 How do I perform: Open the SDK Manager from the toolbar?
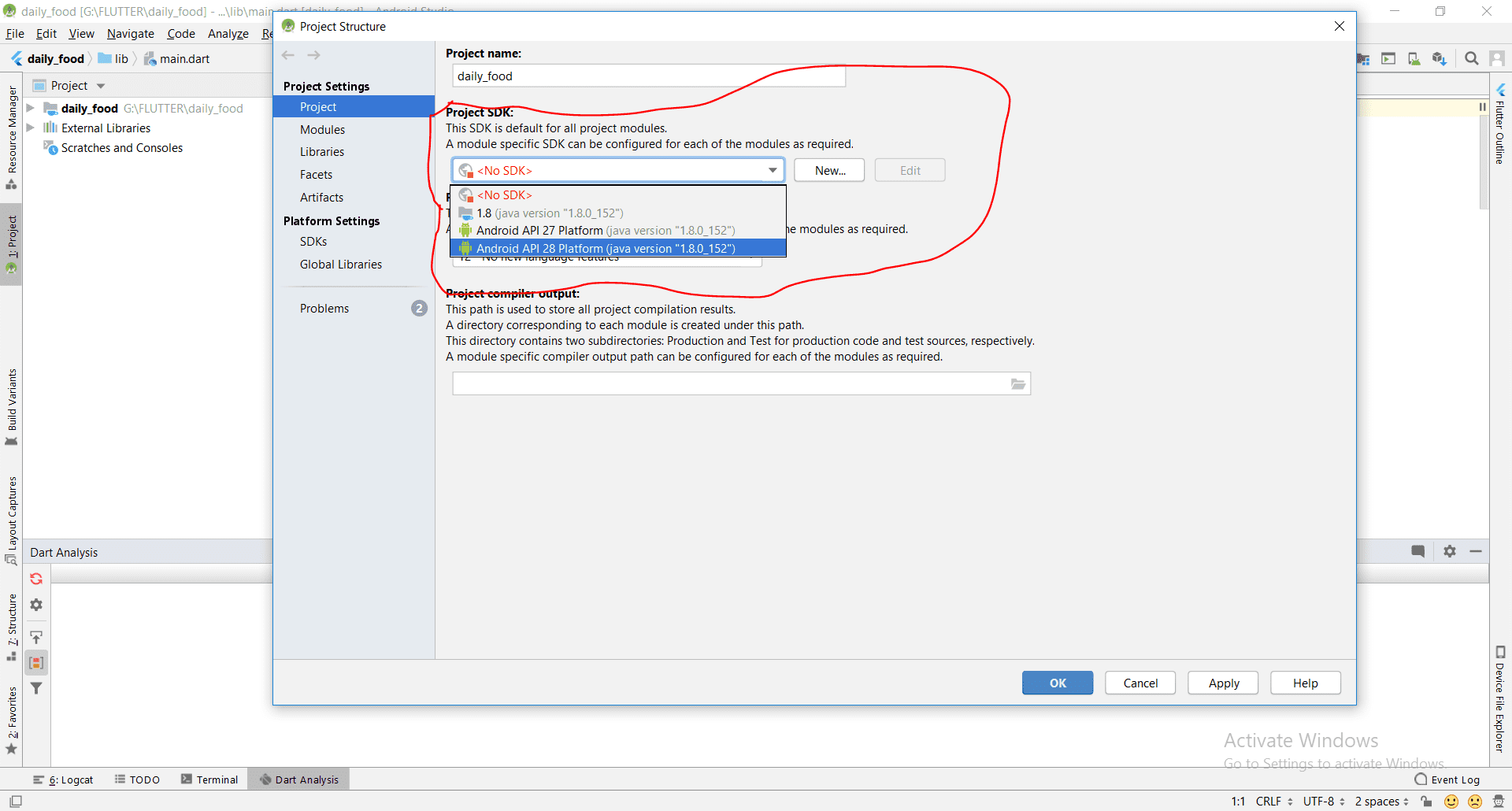(1439, 58)
